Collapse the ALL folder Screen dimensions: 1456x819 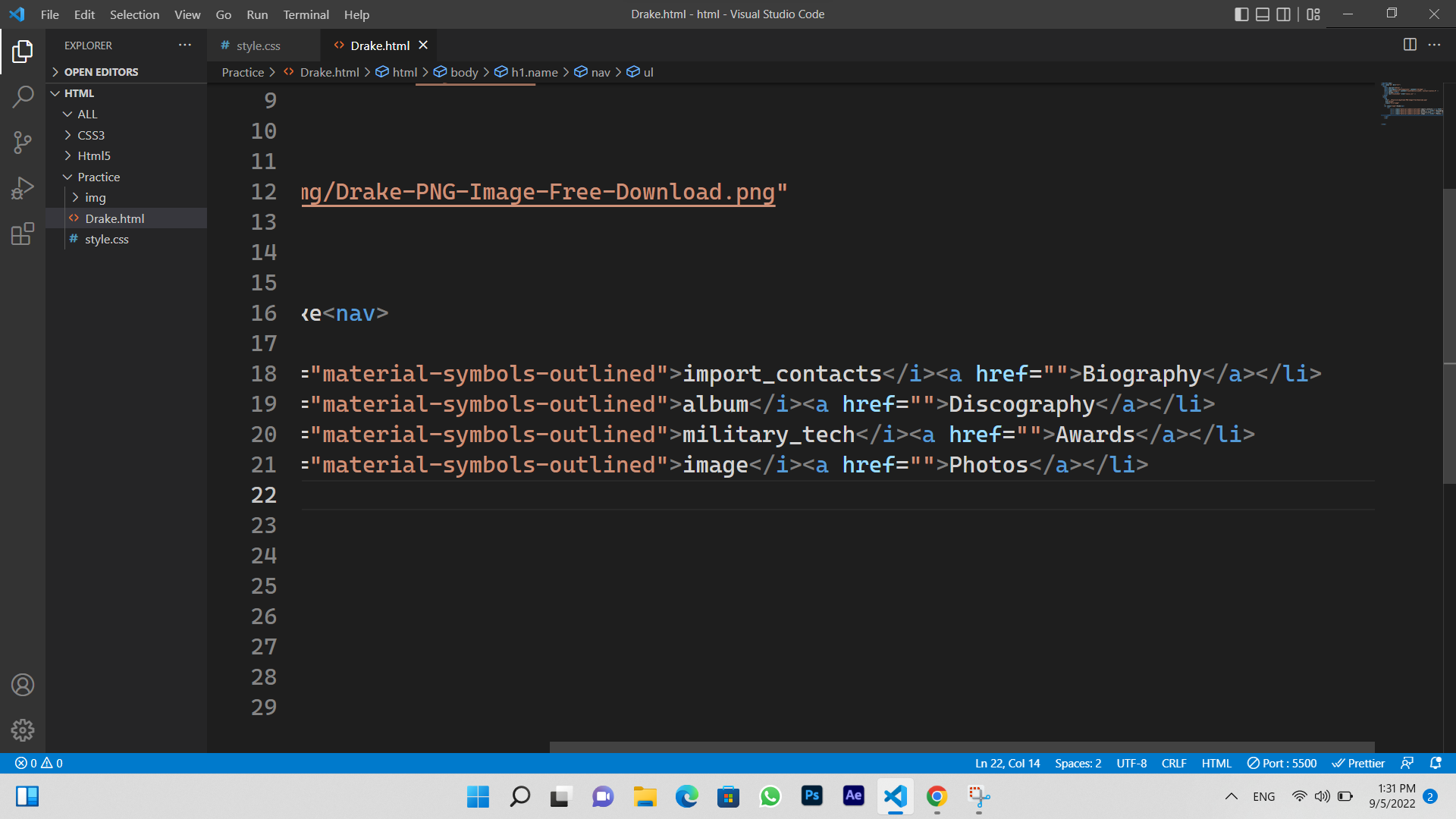[x=126, y=114]
